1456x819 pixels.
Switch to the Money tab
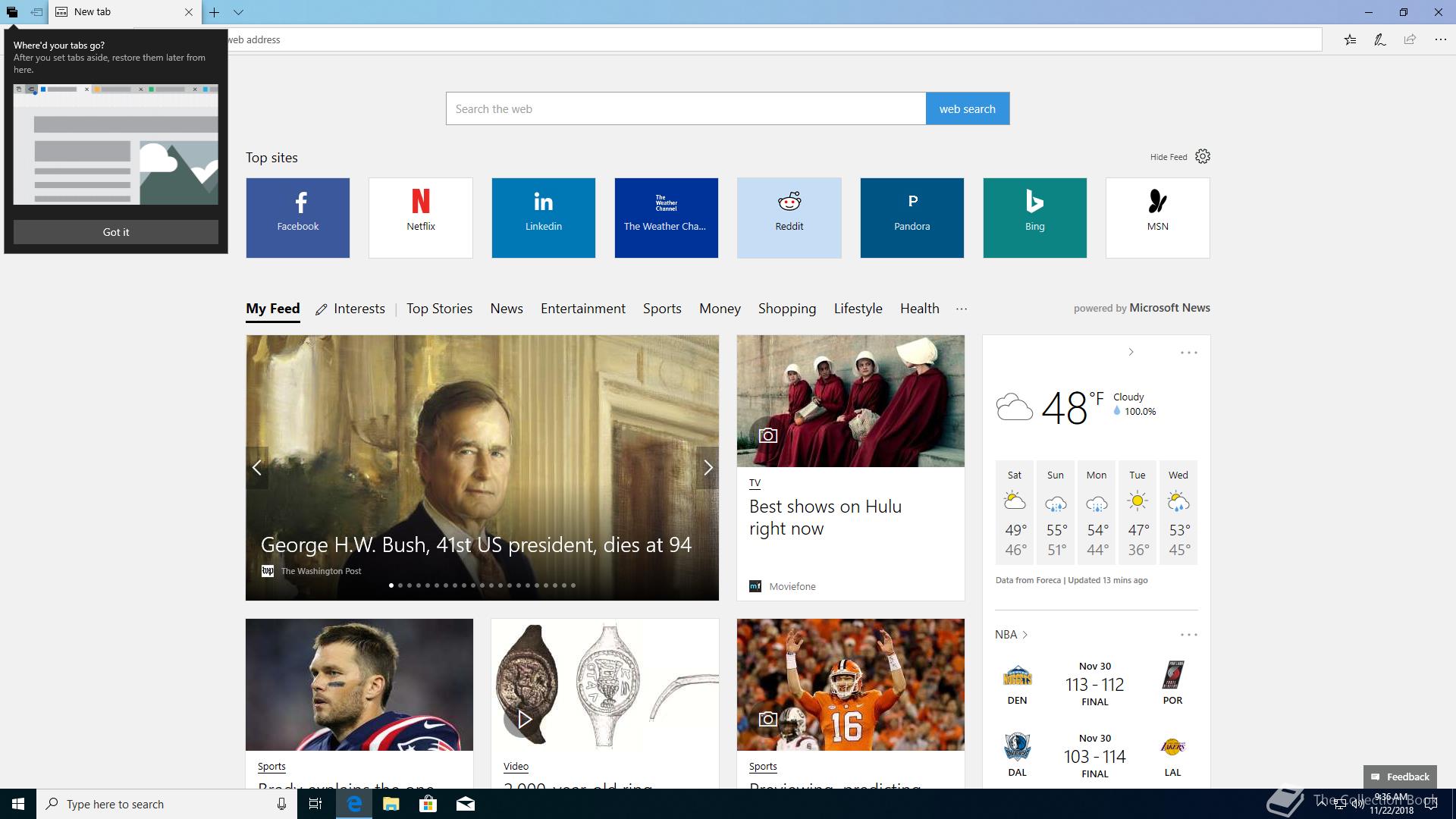pyautogui.click(x=720, y=309)
